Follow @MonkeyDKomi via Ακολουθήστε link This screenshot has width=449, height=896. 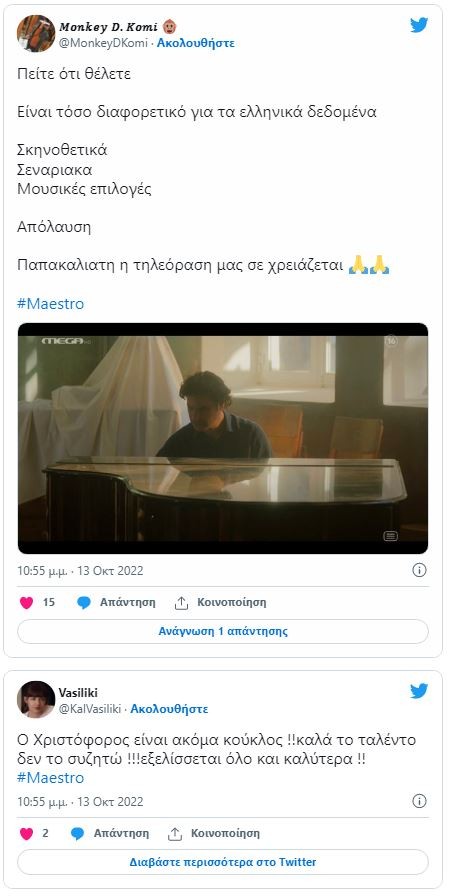(196, 43)
